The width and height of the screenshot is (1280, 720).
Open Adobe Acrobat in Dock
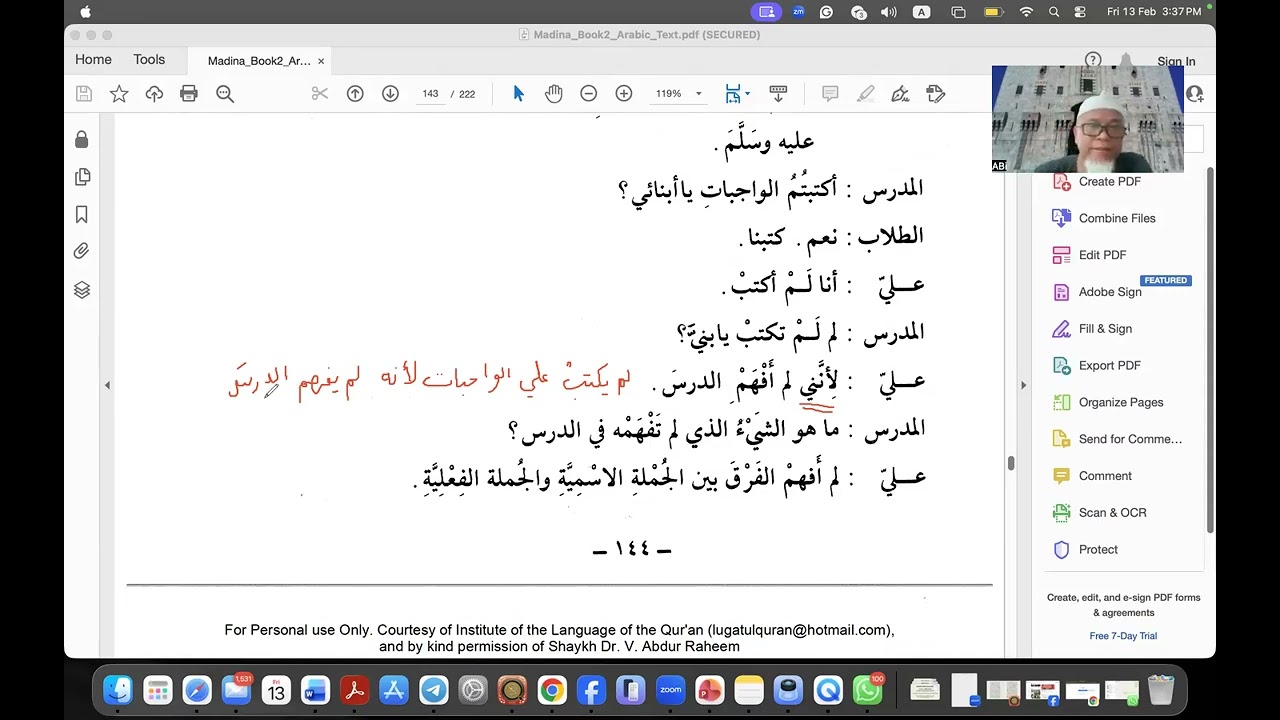354,690
